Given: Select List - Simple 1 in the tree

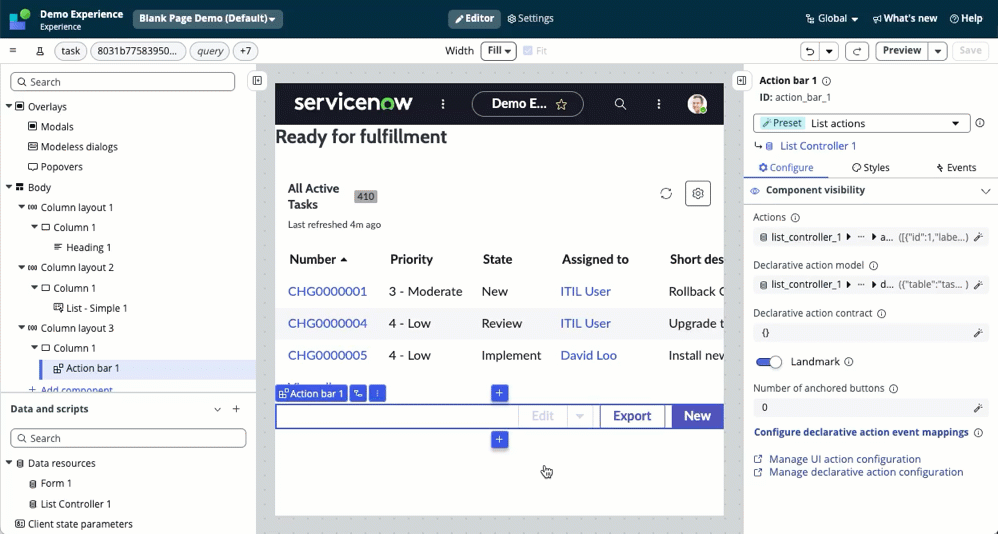Looking at the screenshot, I should [96, 308].
